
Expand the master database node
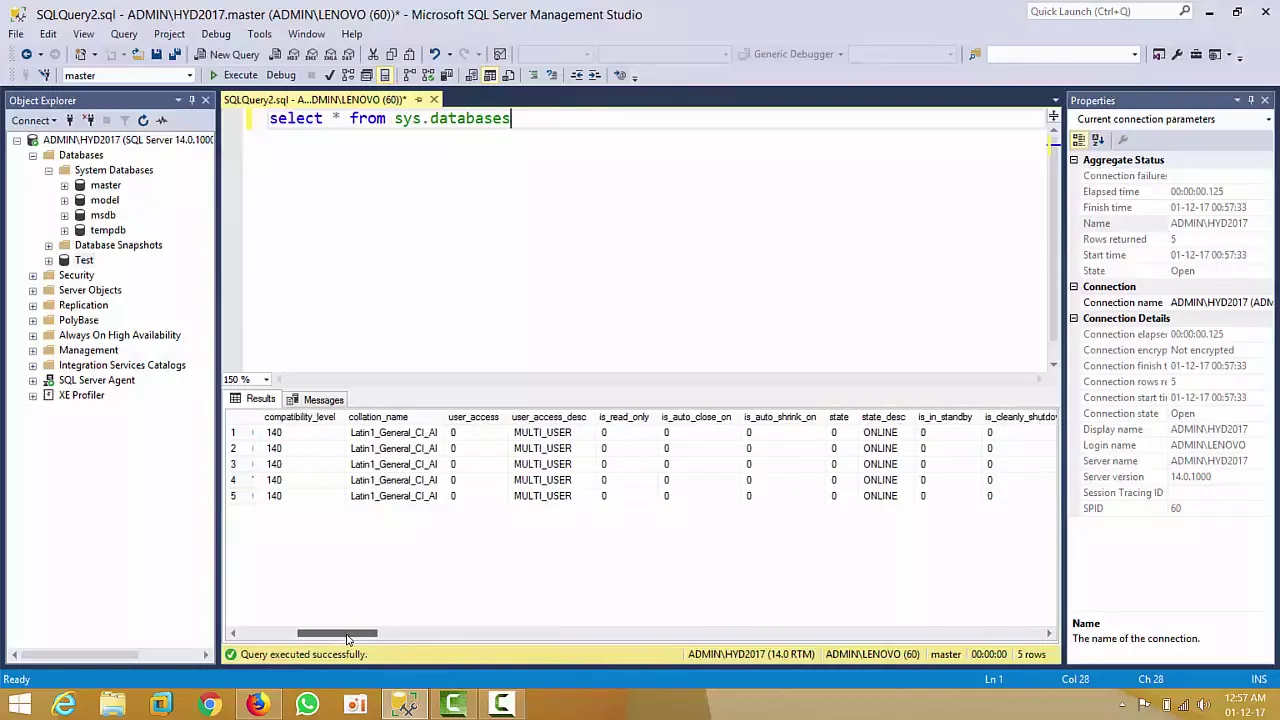65,185
